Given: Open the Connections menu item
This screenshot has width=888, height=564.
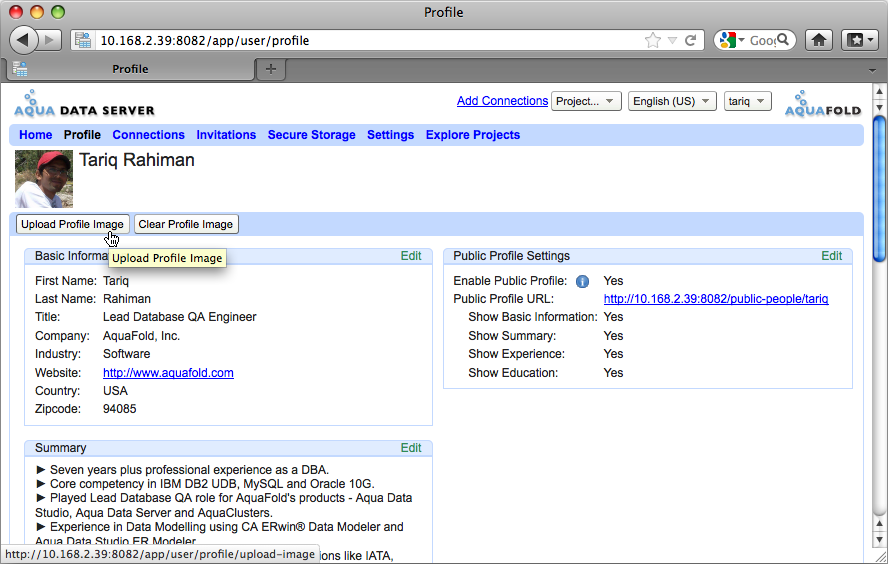Looking at the screenshot, I should point(148,135).
